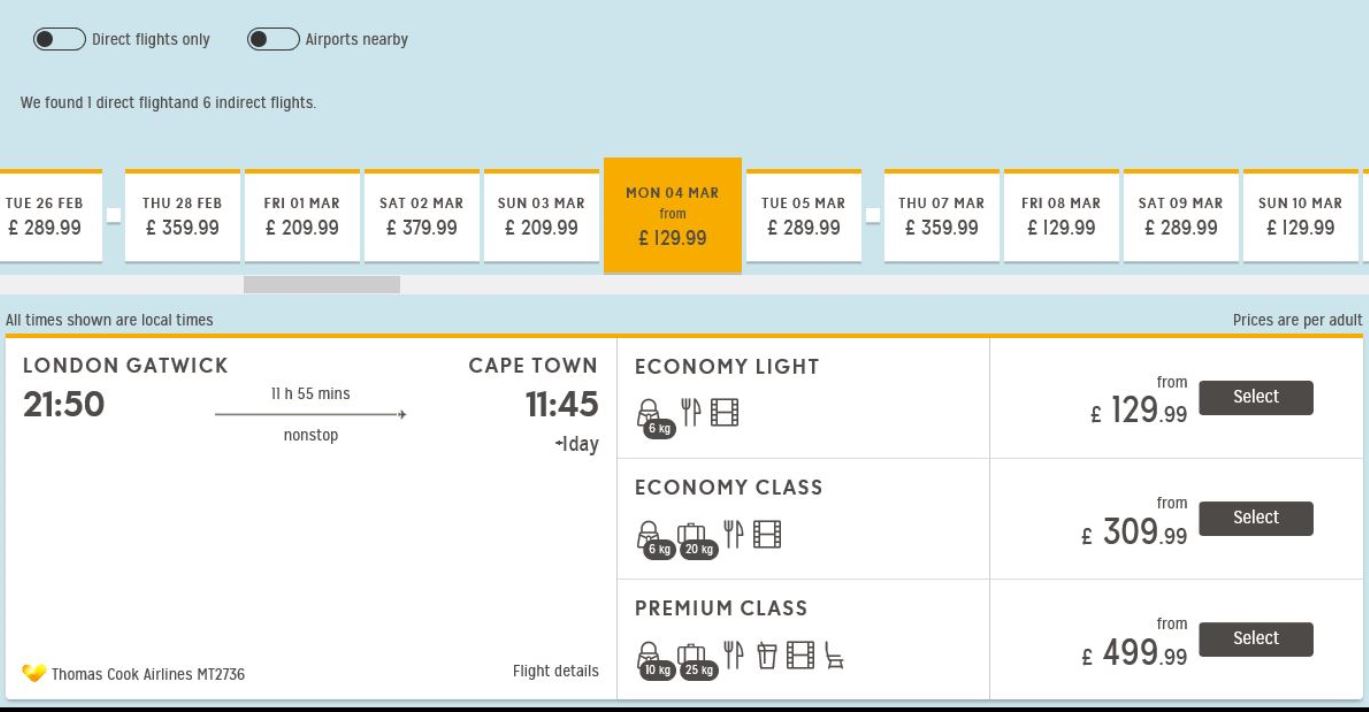1369x712 pixels.
Task: Click the in-flight entertainment icon under Economy Light
Action: pyautogui.click(x=724, y=413)
